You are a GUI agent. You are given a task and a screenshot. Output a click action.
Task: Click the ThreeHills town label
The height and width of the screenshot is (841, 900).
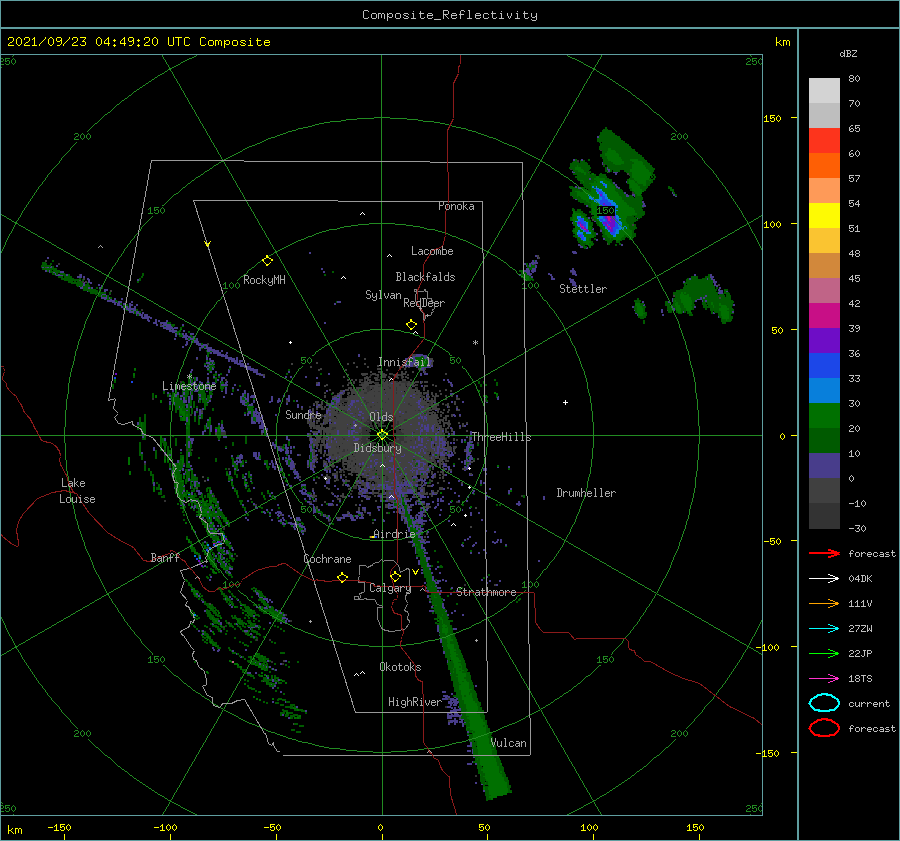point(501,437)
